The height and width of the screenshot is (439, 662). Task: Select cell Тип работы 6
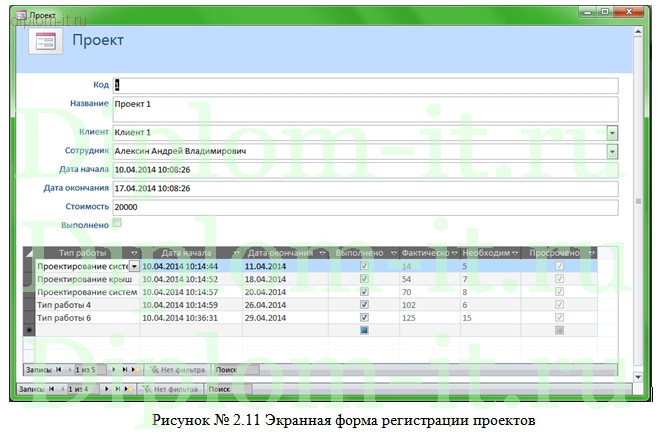click(87, 317)
